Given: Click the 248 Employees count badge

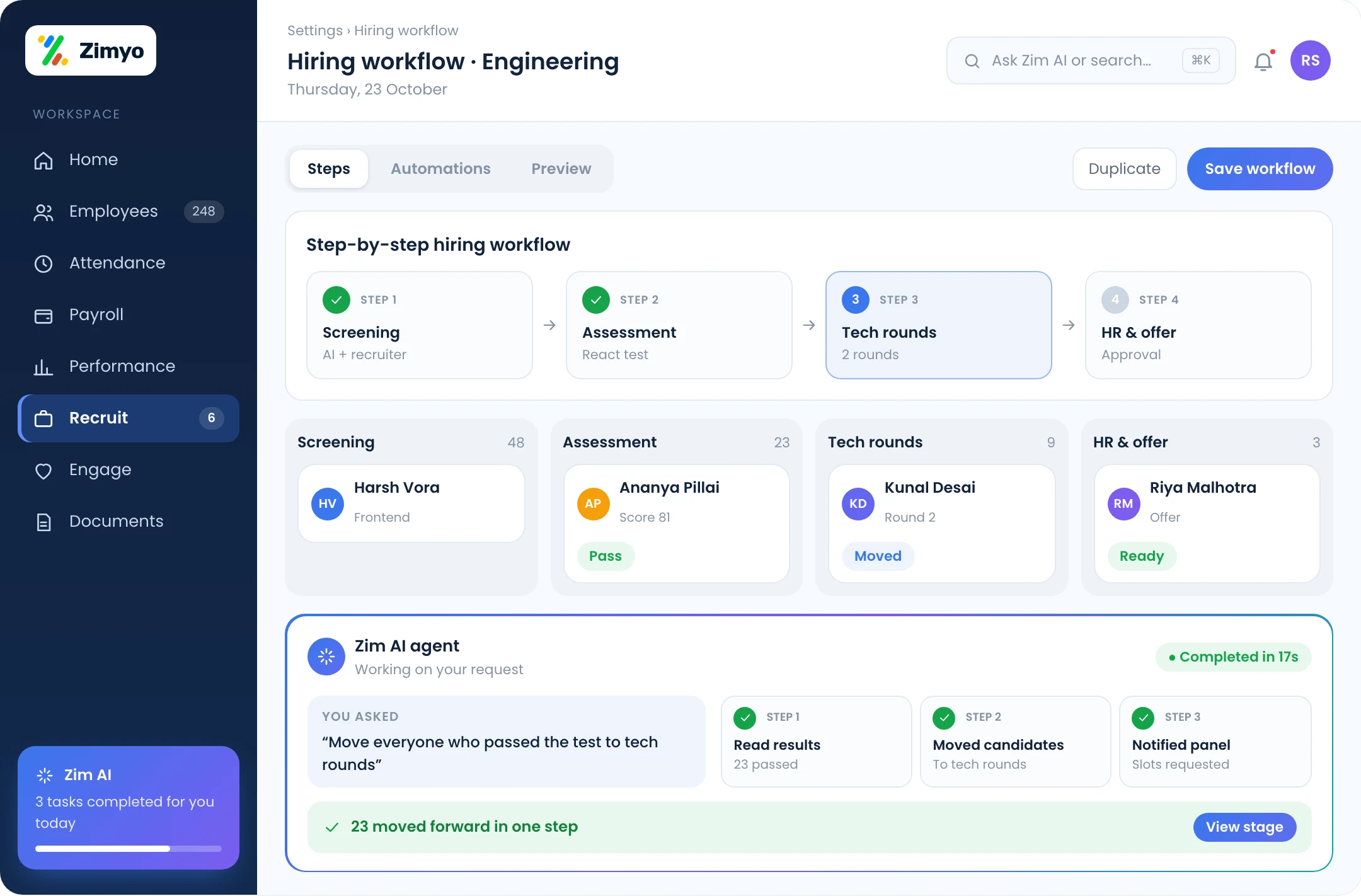Looking at the screenshot, I should point(204,211).
